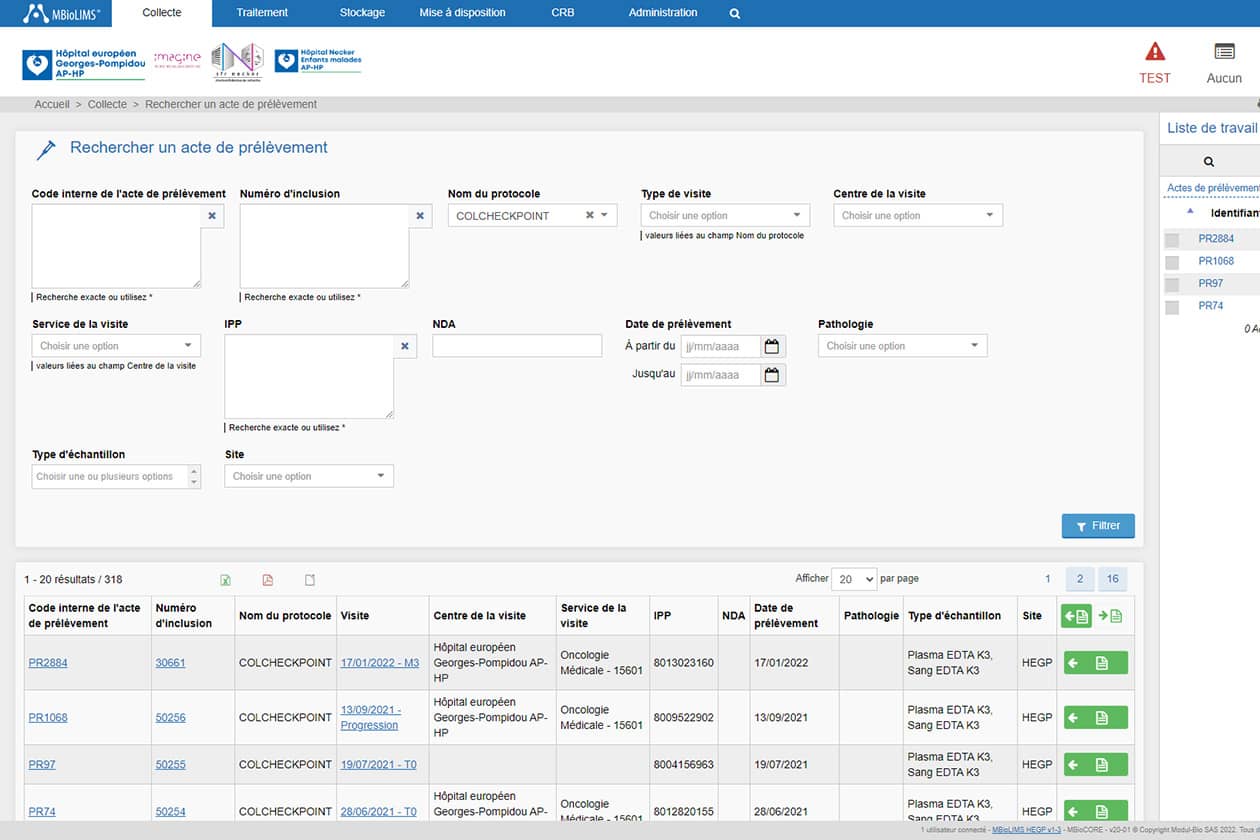Image resolution: width=1260 pixels, height=840 pixels.
Task: Click the Code interne de l'acte text area
Action: coord(116,246)
